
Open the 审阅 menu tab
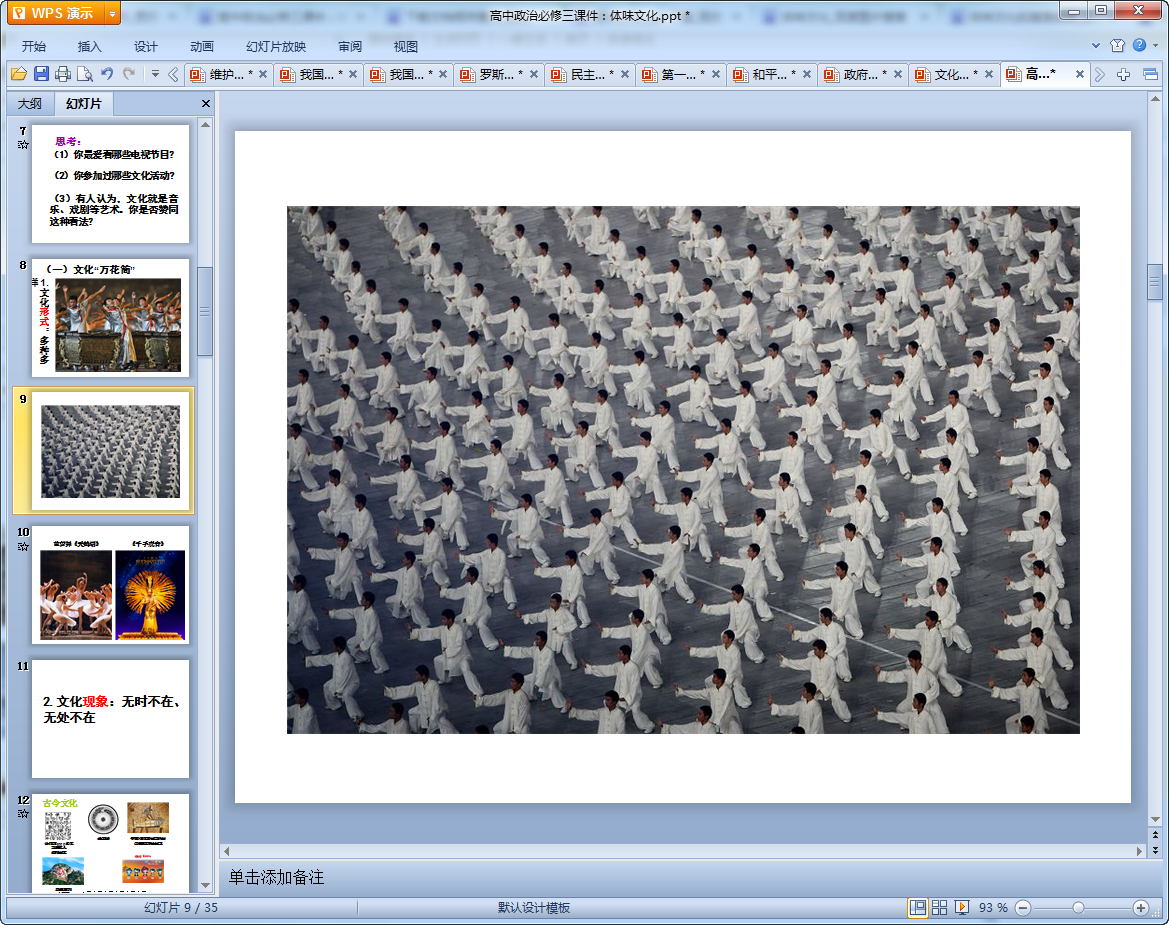coord(350,46)
